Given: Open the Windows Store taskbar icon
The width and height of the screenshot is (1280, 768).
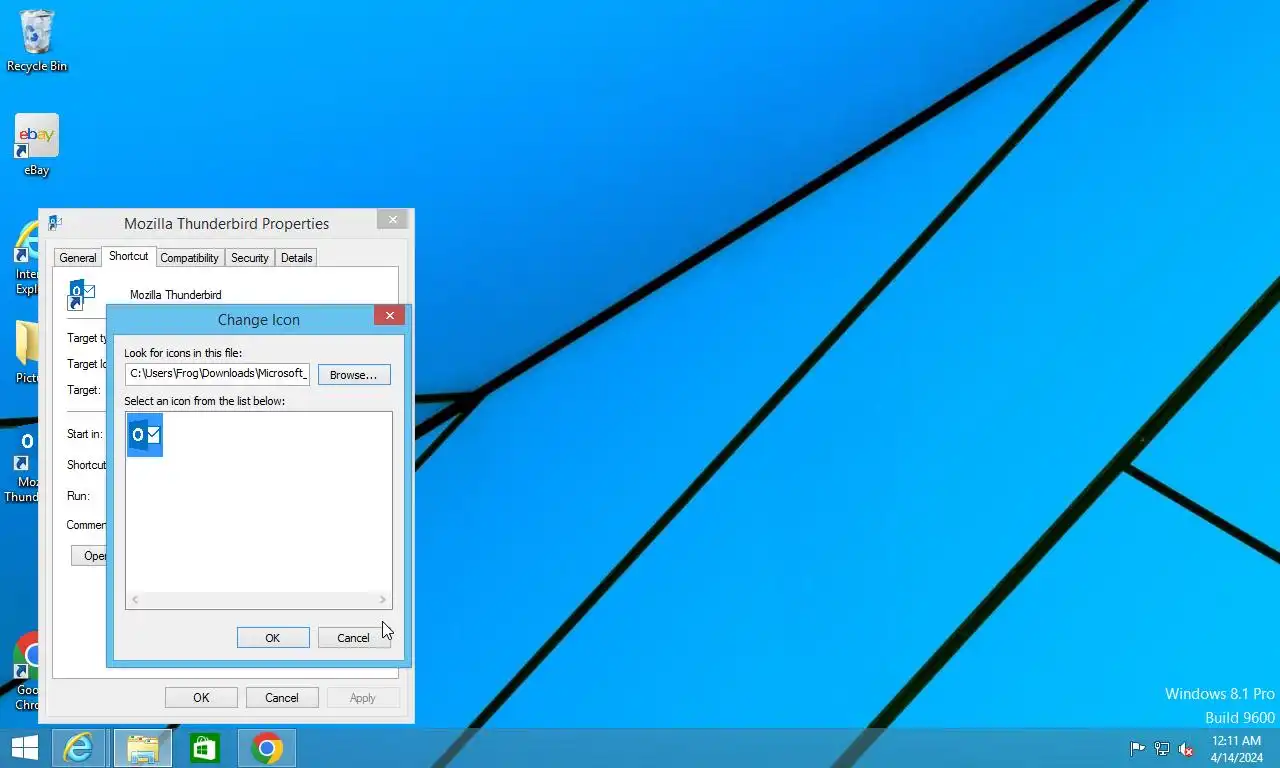Looking at the screenshot, I should 205,748.
